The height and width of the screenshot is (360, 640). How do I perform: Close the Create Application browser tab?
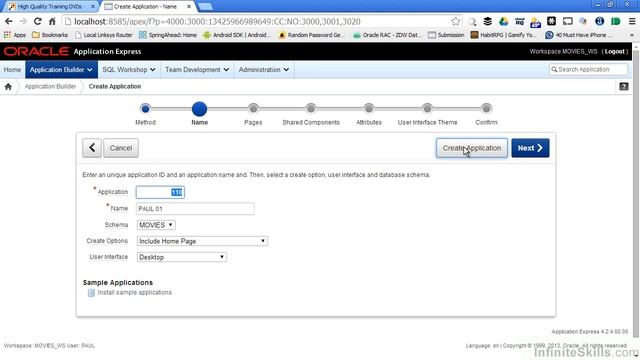[x=189, y=7]
